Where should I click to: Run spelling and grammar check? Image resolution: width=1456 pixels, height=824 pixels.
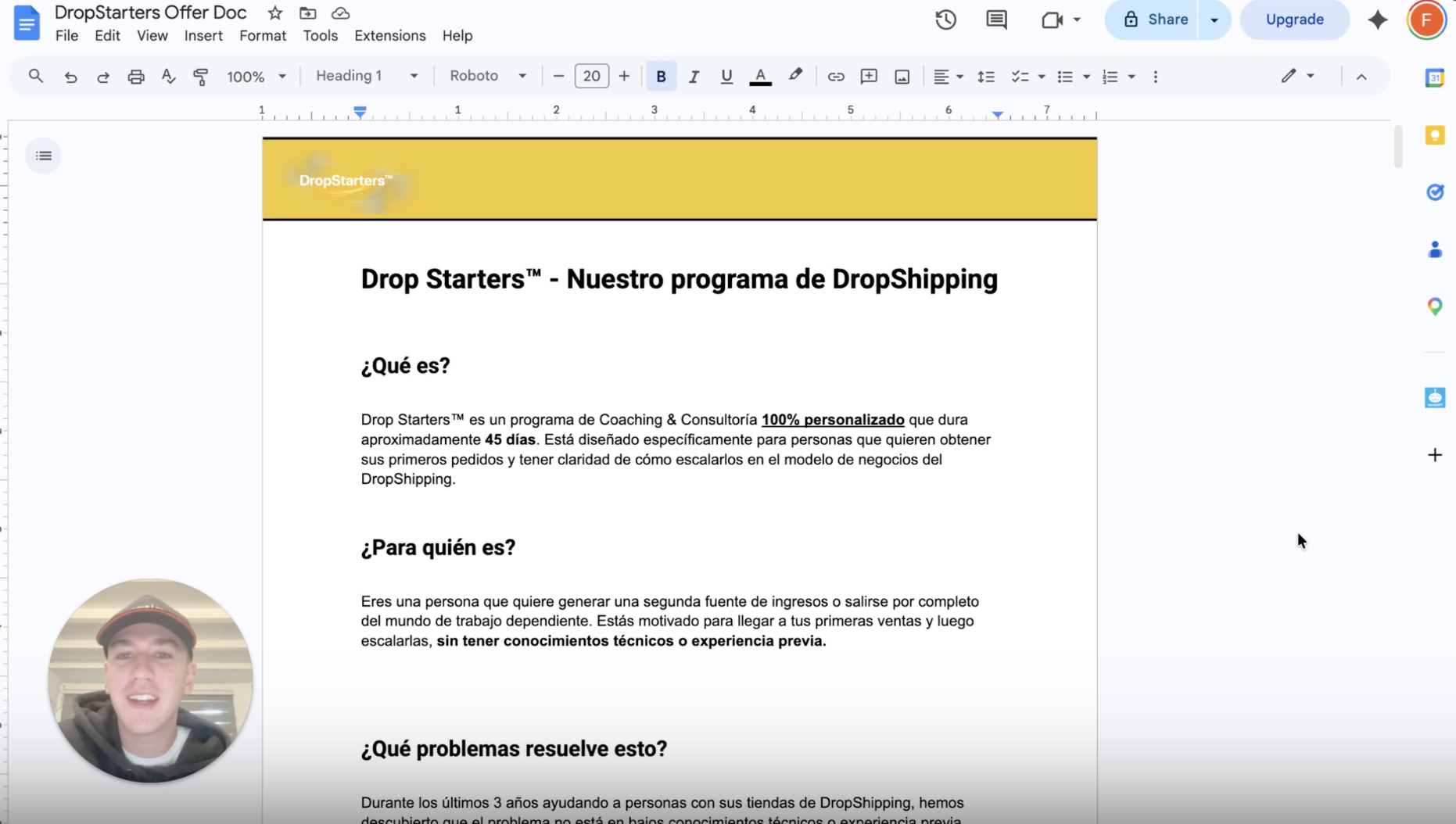[x=168, y=77]
